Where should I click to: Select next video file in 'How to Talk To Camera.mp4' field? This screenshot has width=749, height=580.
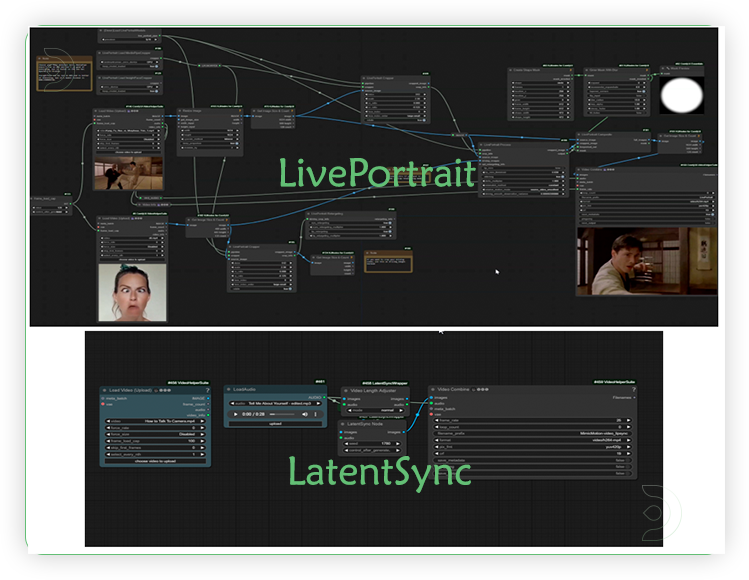tap(203, 421)
